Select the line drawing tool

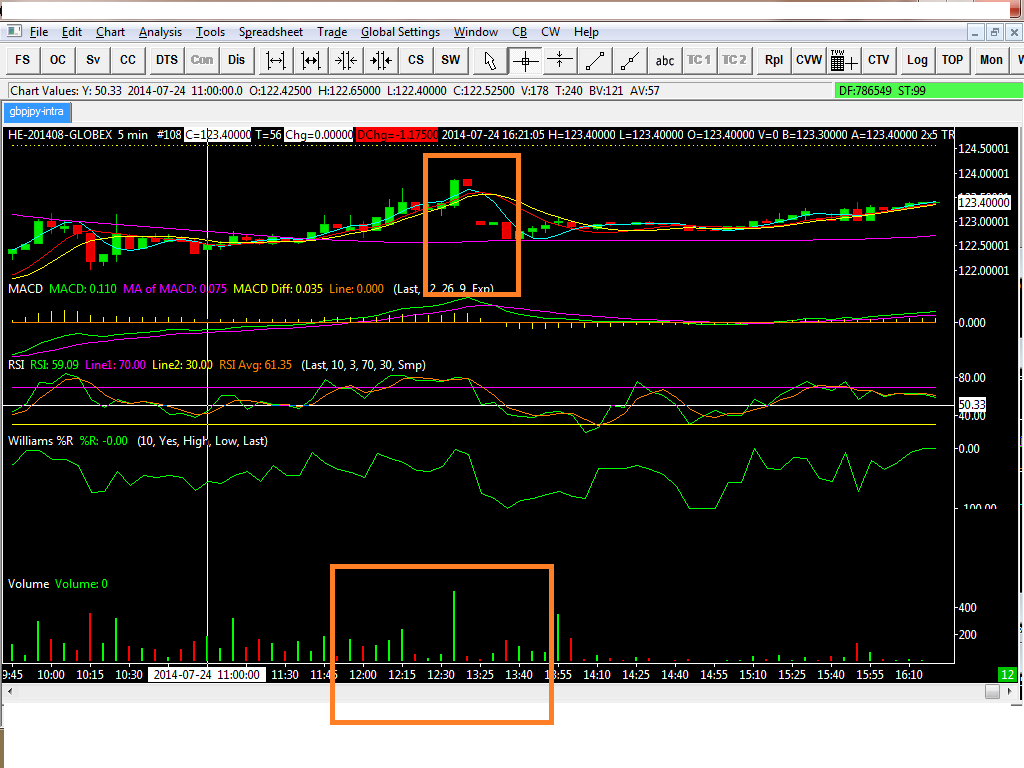(595, 61)
